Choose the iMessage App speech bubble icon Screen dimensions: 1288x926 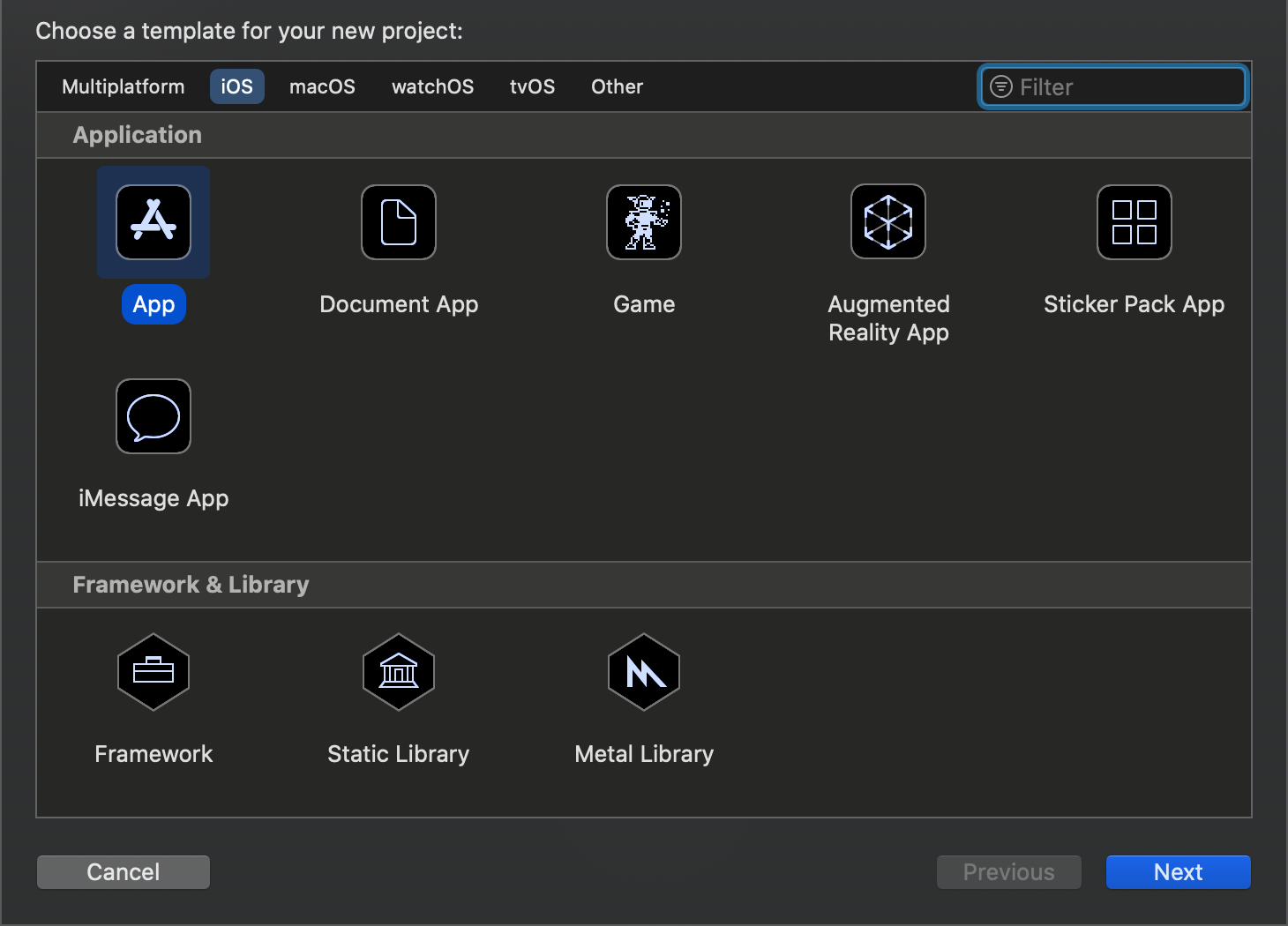tap(154, 416)
